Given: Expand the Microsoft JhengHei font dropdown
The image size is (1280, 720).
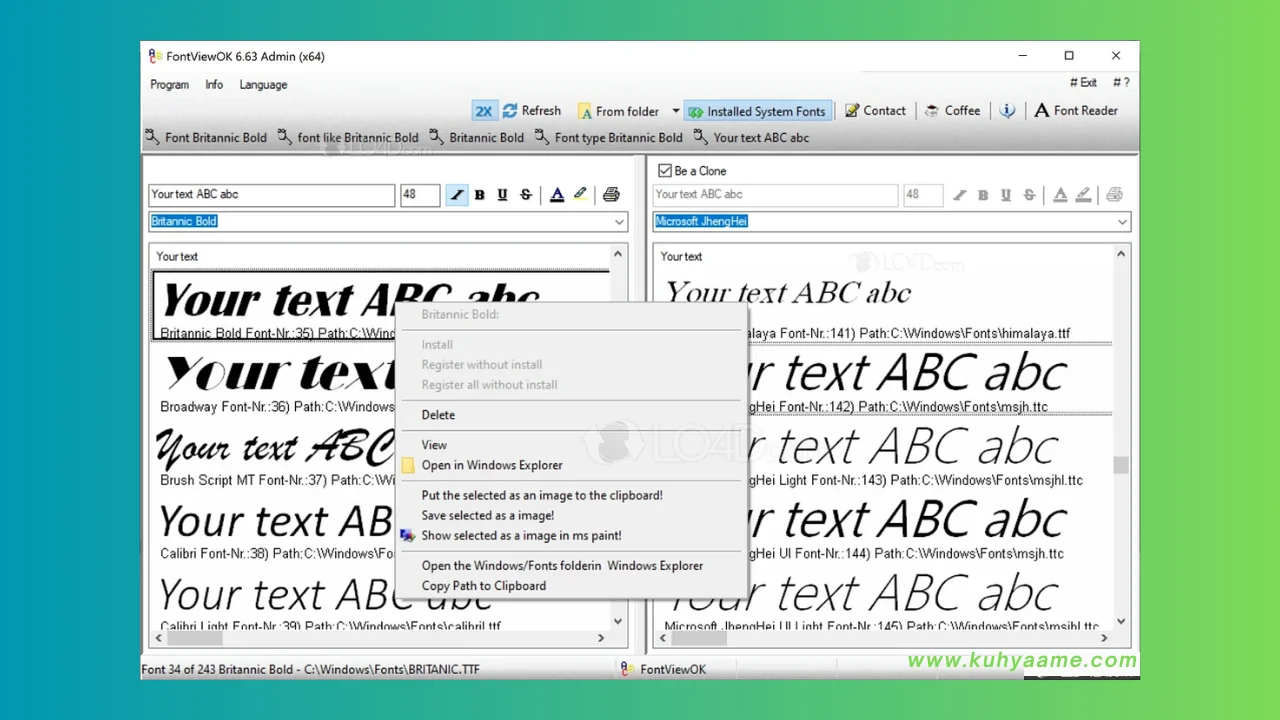Looking at the screenshot, I should 1122,222.
